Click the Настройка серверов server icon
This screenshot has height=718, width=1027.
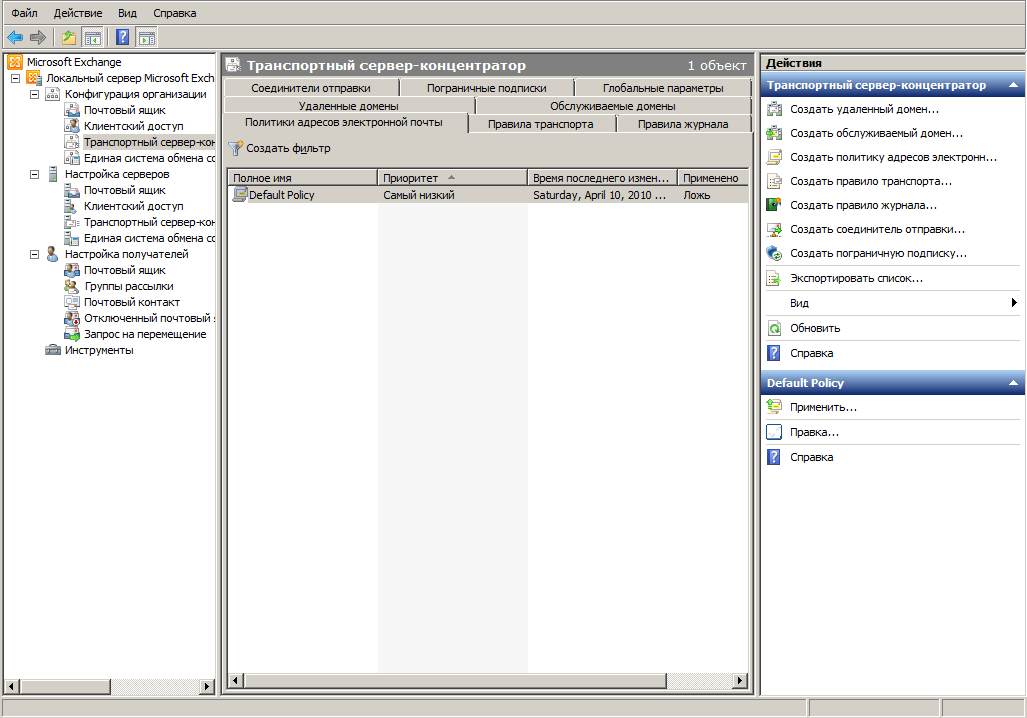pyautogui.click(x=52, y=174)
